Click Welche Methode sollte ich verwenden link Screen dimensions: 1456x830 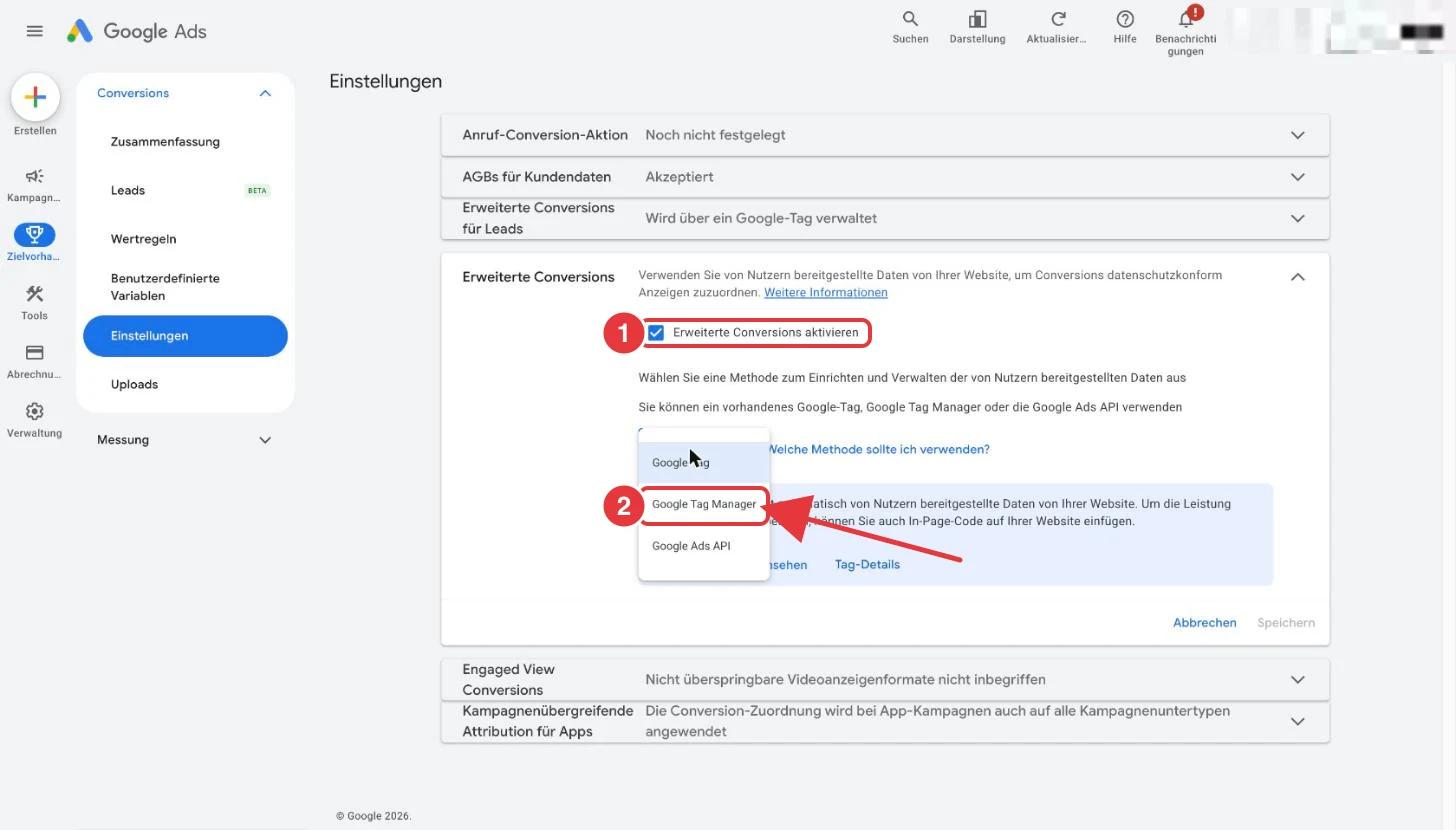pyautogui.click(x=879, y=449)
